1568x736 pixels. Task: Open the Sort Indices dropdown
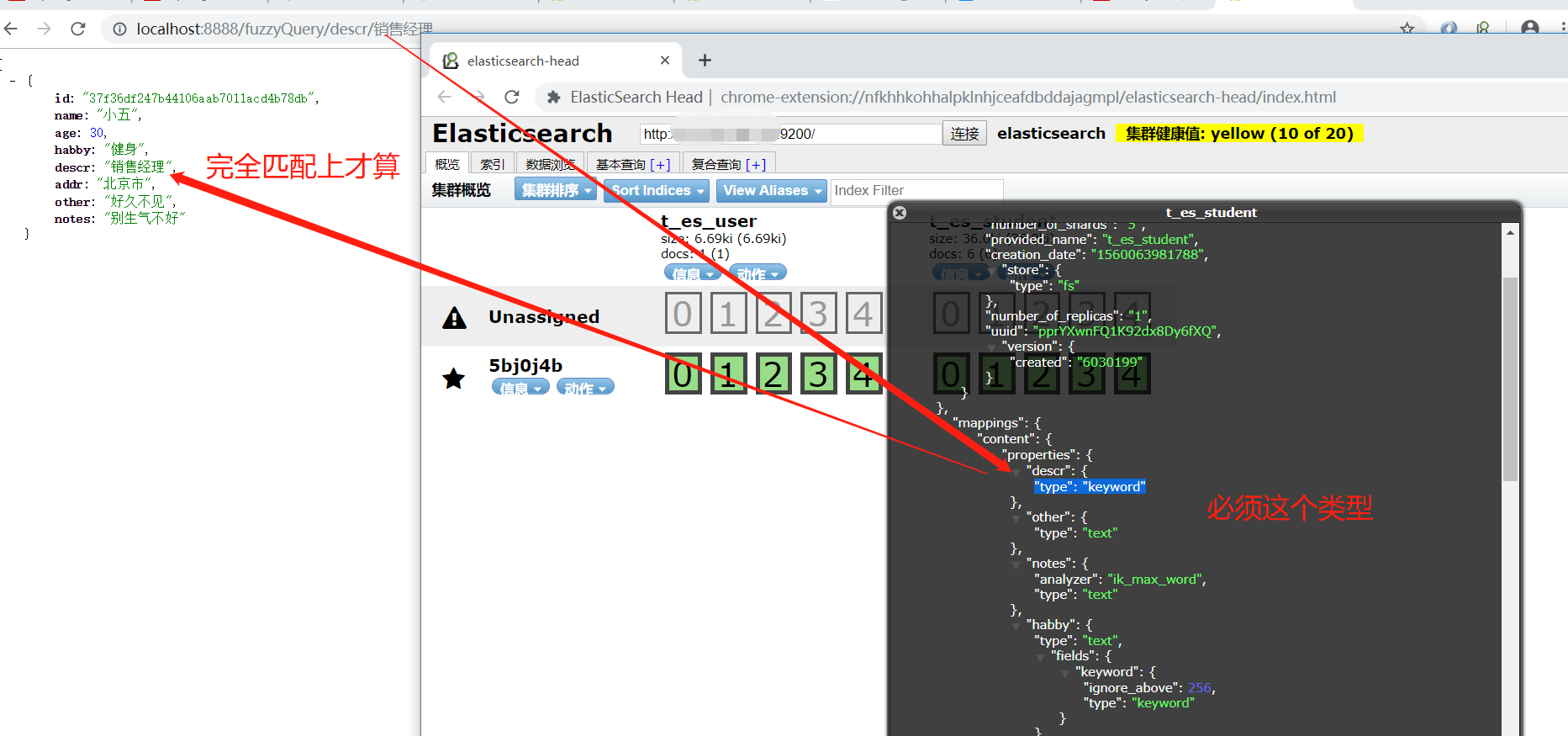657,190
